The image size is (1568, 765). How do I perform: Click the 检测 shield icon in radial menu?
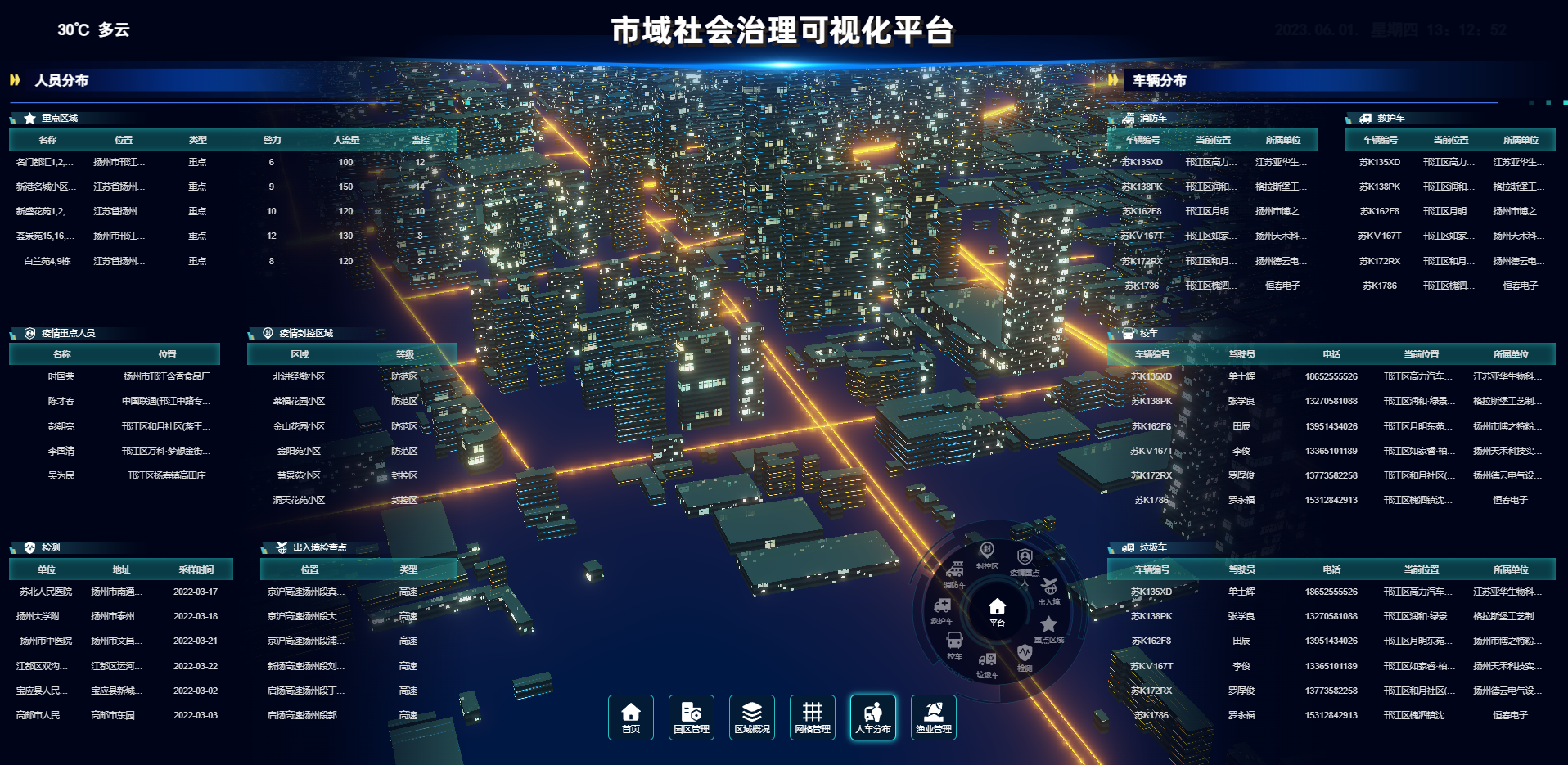1025,654
